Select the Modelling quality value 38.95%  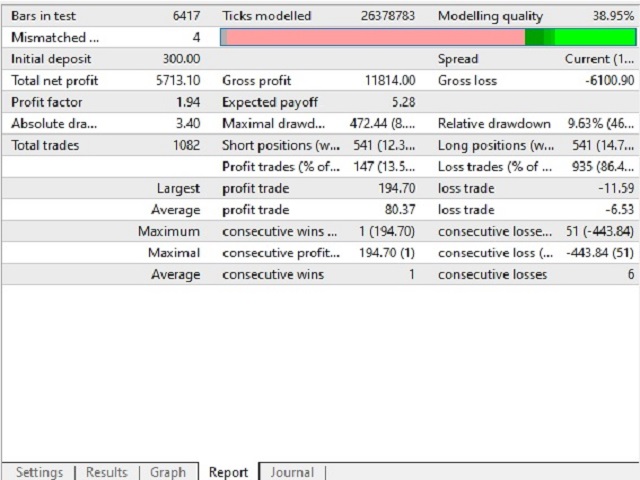coord(613,16)
